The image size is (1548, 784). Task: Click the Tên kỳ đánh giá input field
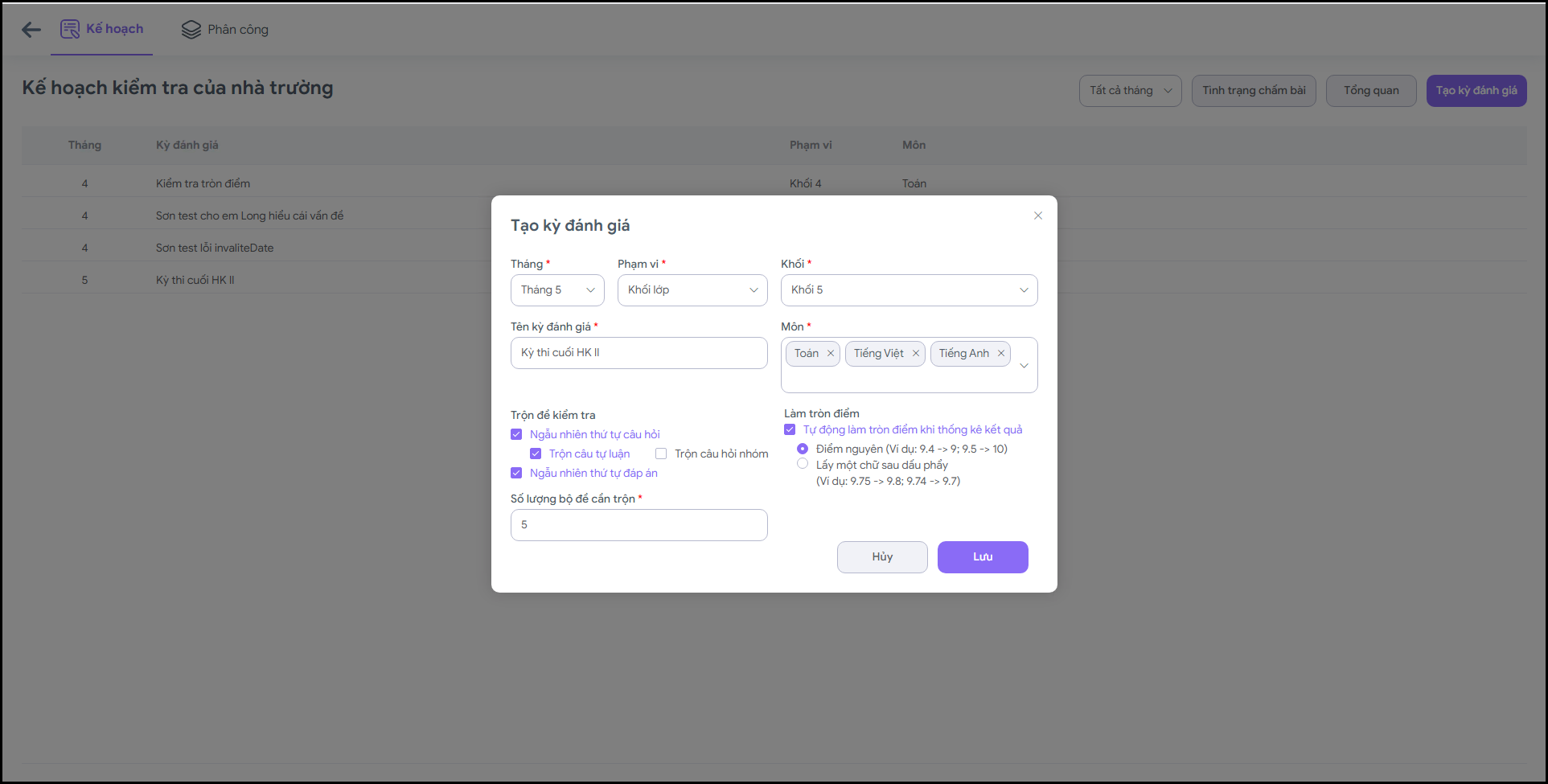[x=638, y=353]
